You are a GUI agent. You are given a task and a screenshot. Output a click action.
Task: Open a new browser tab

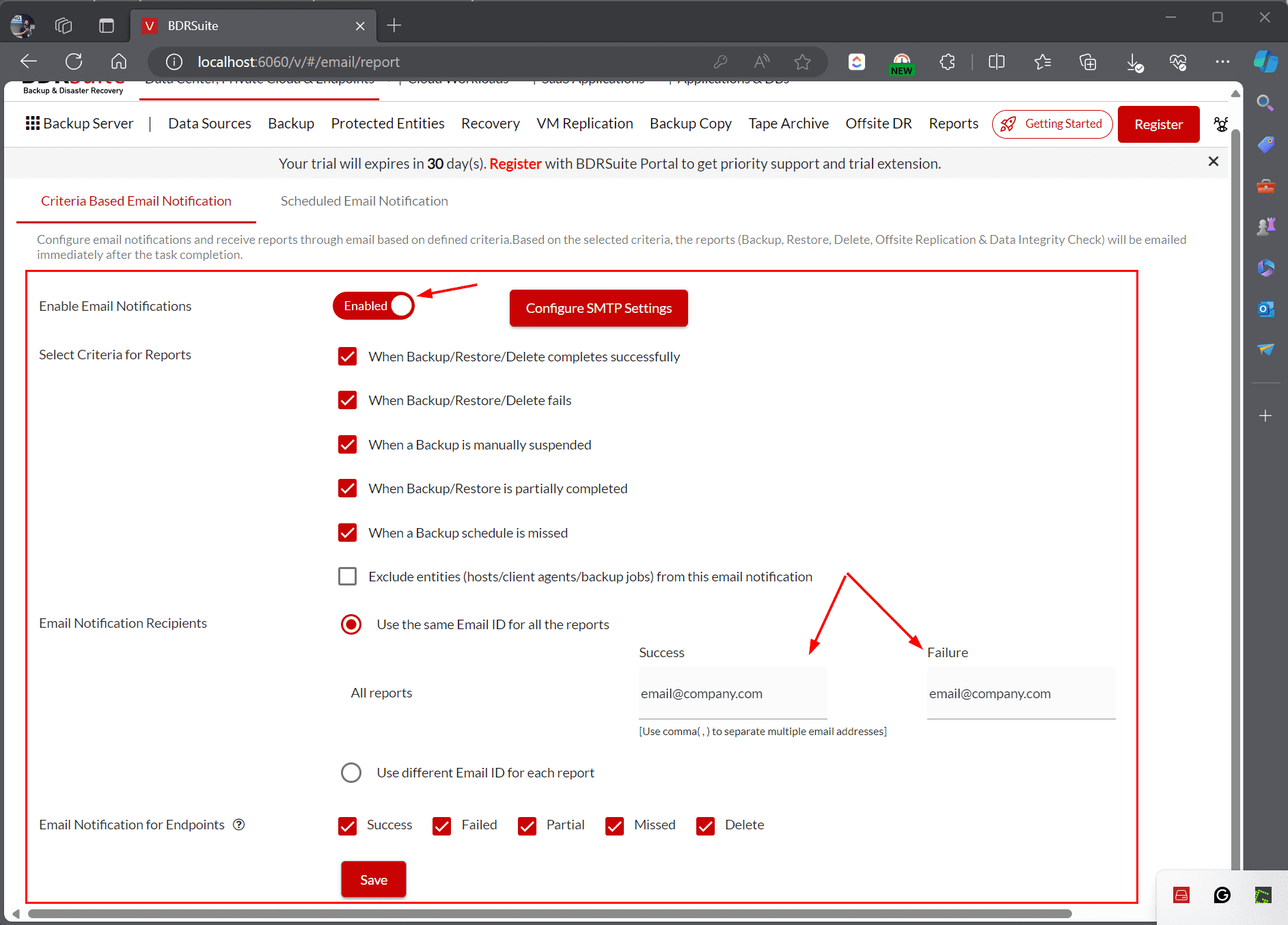pyautogui.click(x=394, y=26)
